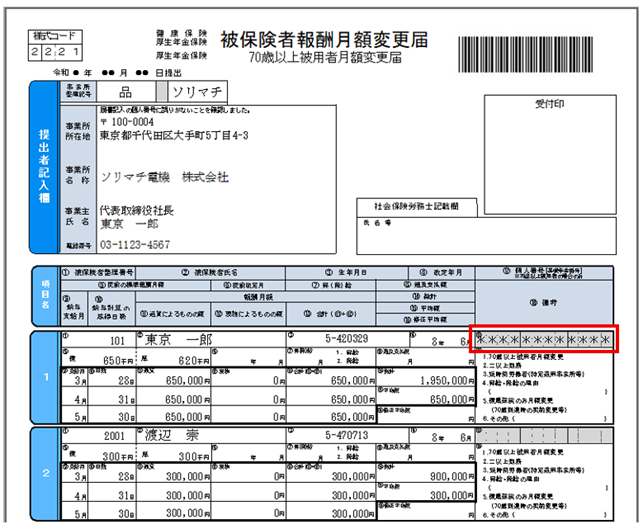
Task: Click the ② 被保険者氏名 column header
Action: (210, 272)
